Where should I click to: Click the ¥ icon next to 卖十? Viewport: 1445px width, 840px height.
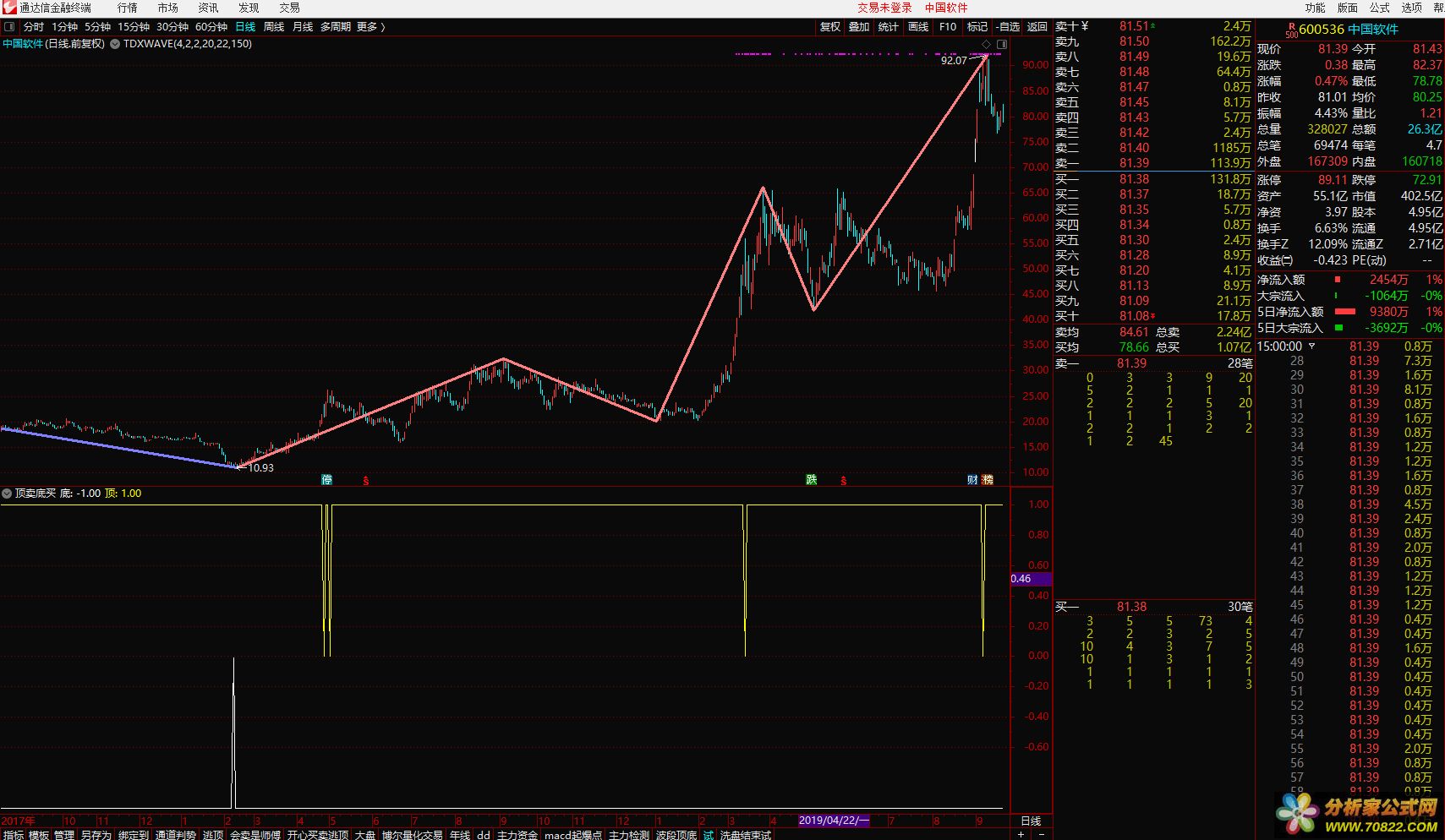click(x=1084, y=26)
